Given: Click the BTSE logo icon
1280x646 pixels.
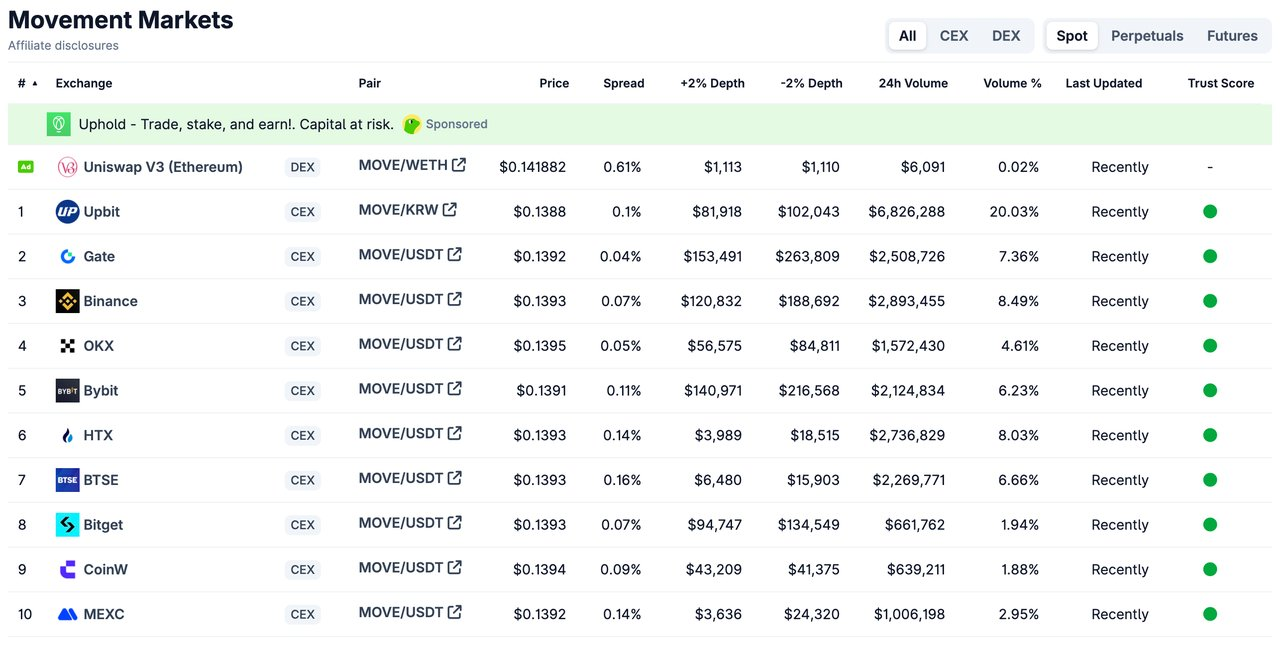Looking at the screenshot, I should 67,480.
